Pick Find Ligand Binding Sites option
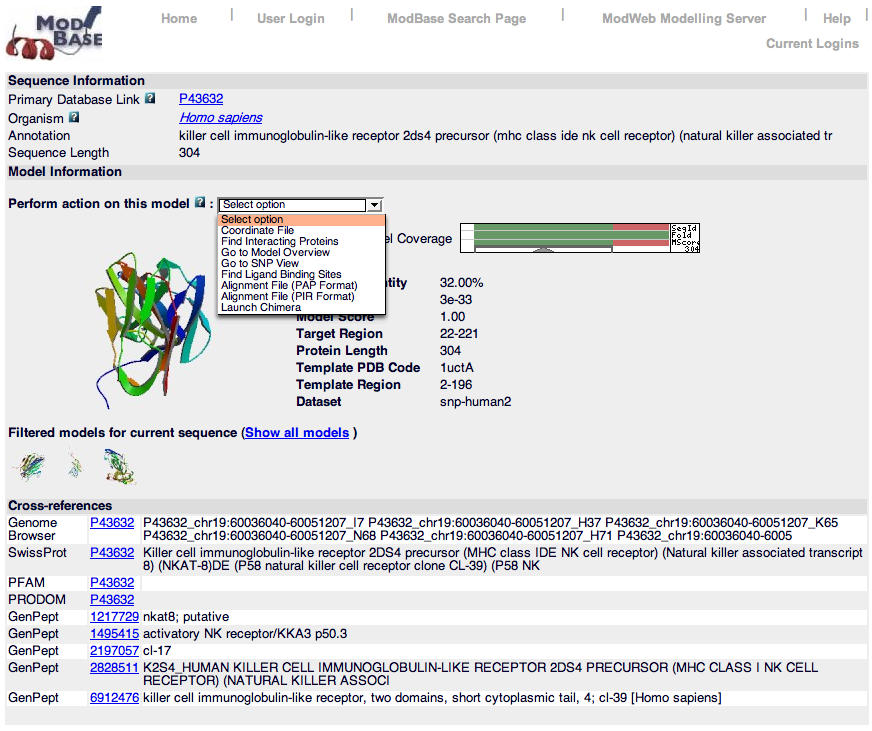The image size is (872, 731). (281, 275)
